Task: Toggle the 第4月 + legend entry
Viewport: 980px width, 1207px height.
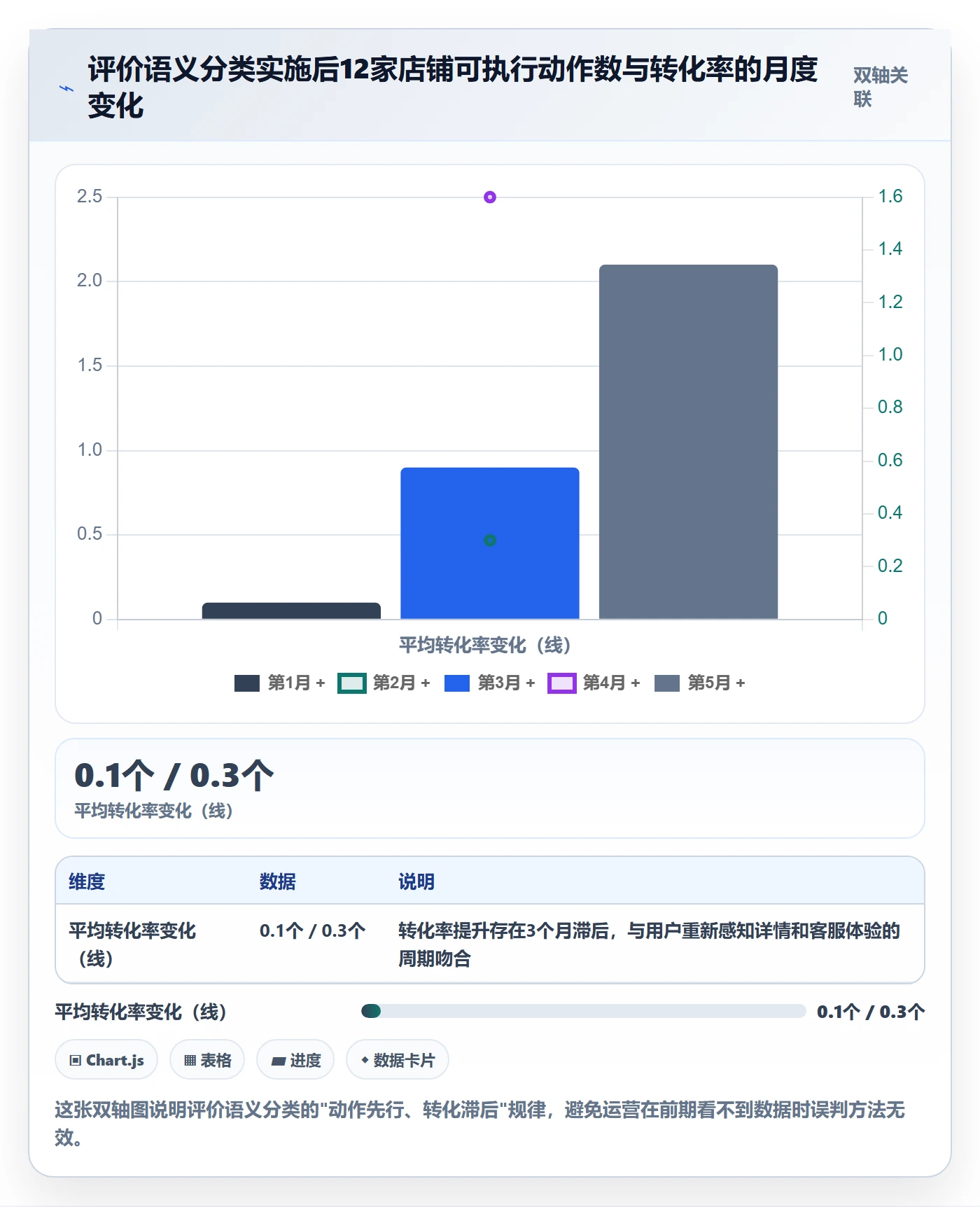Action: click(x=594, y=683)
